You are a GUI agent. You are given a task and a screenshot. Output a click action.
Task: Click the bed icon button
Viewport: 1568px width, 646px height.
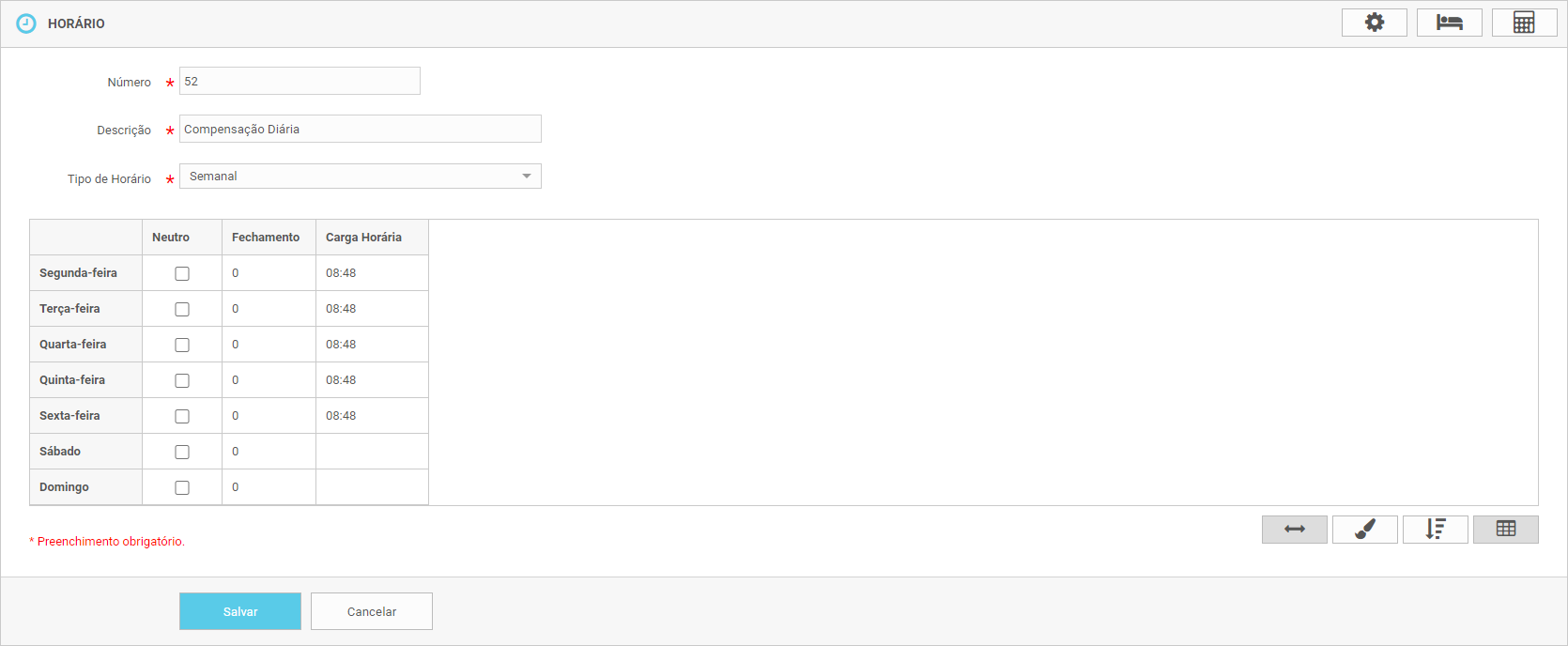[x=1449, y=23]
